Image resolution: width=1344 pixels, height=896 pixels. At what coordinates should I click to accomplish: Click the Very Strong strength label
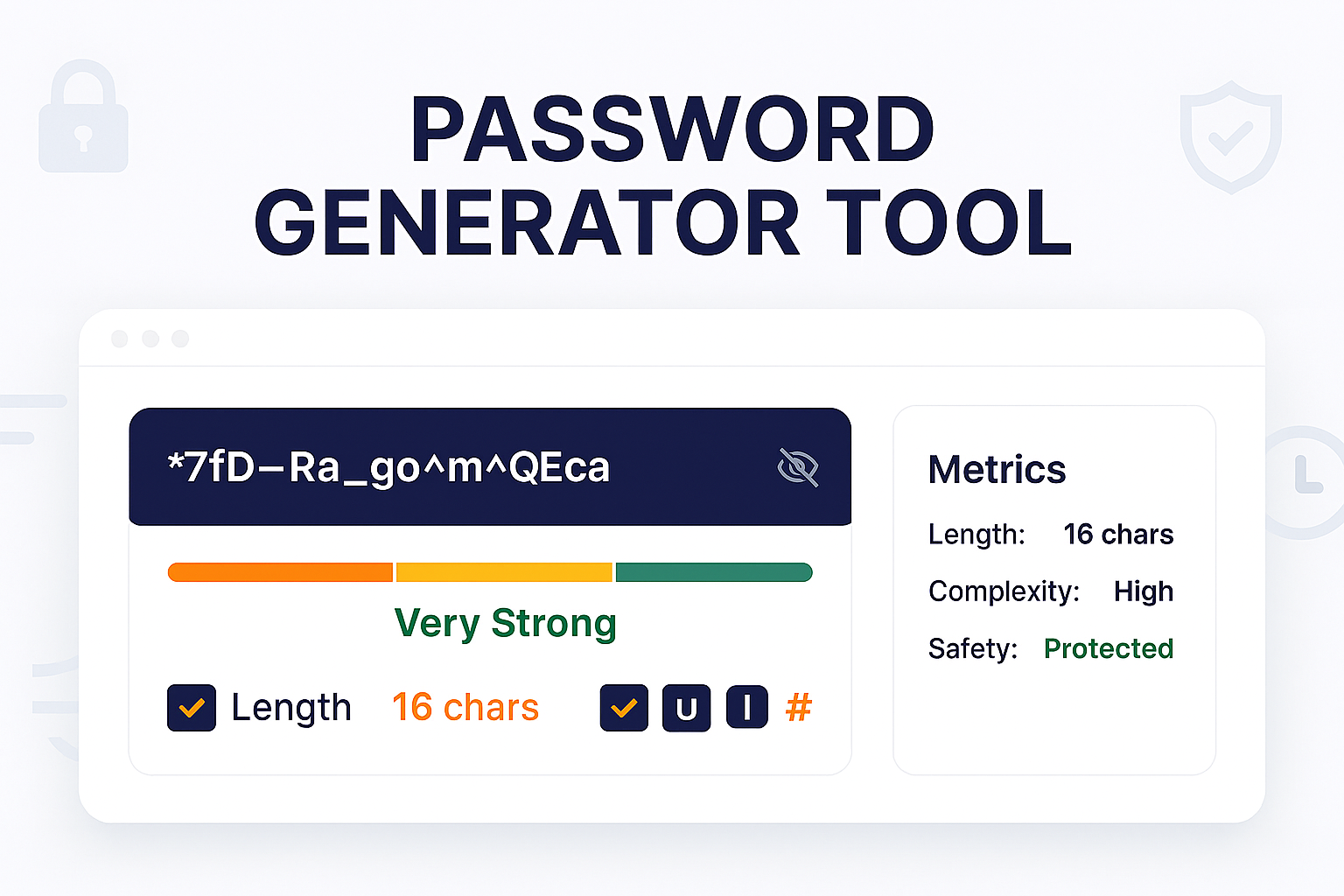[x=506, y=623]
